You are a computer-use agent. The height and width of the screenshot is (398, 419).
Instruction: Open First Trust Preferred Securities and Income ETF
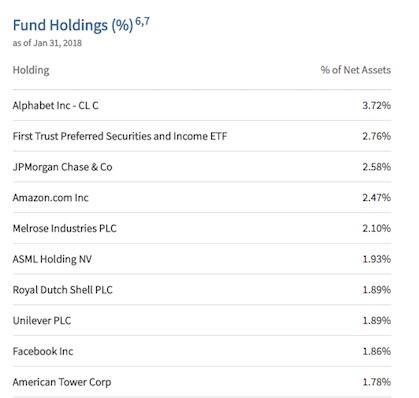(x=120, y=136)
